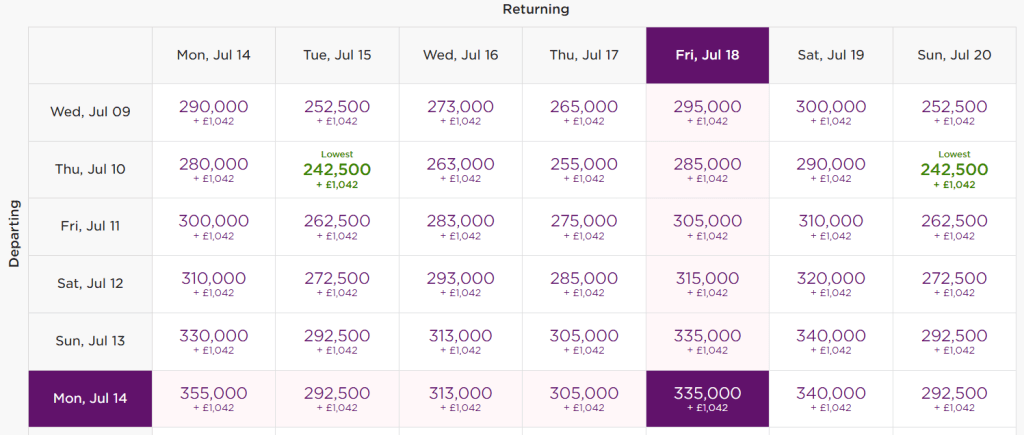Pick the 355,000 fare departing Mon, Jul 14
1024x435 pixels.
click(213, 399)
